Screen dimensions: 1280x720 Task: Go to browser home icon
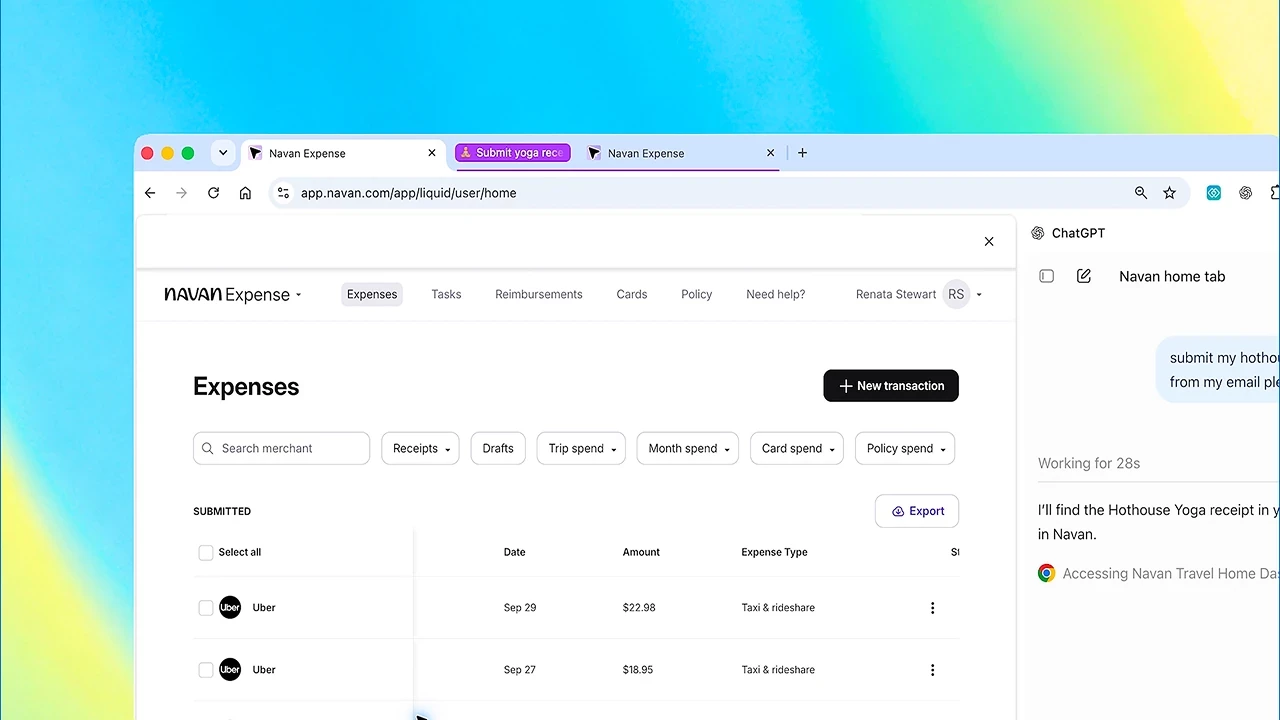pyautogui.click(x=245, y=193)
